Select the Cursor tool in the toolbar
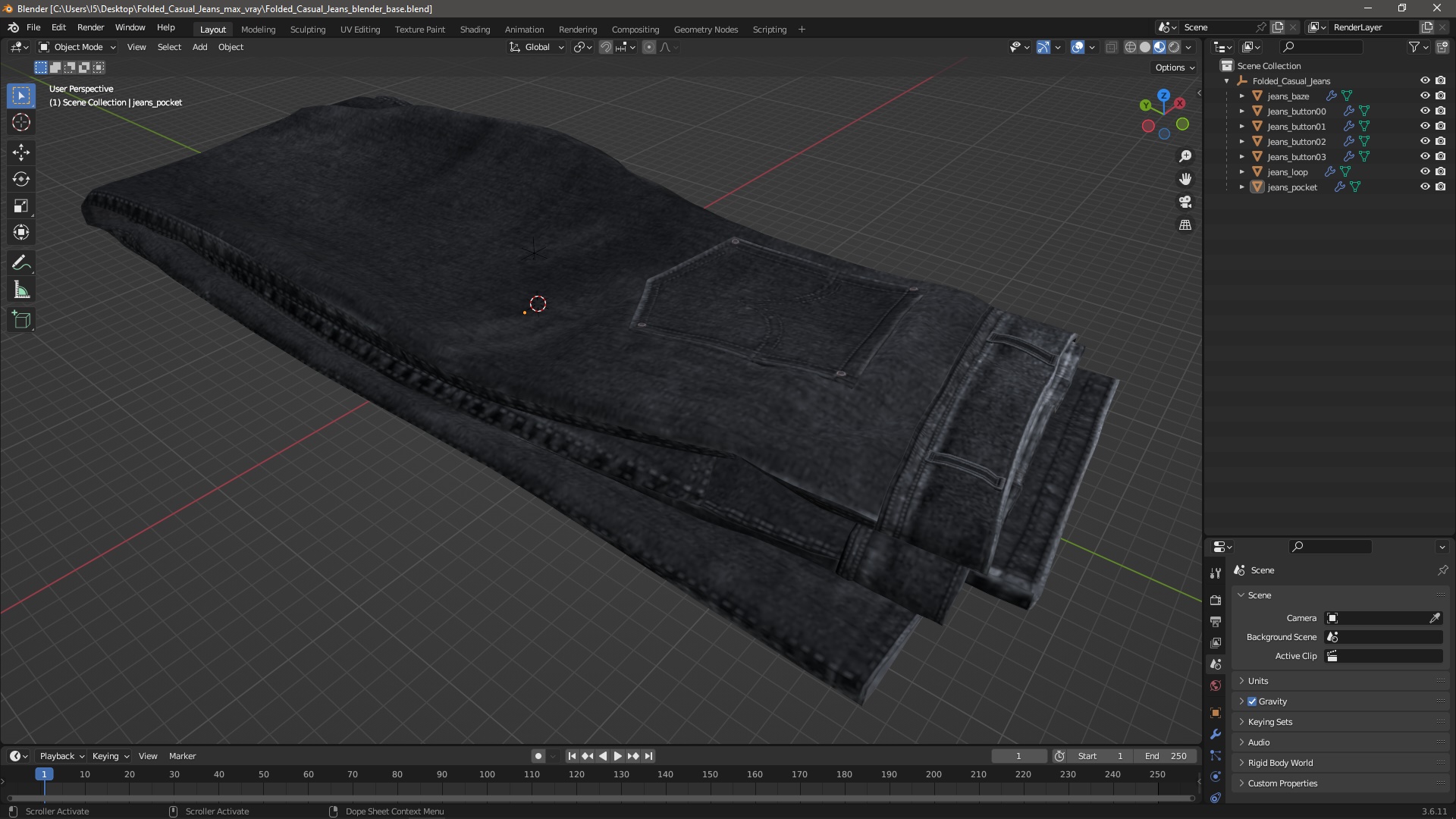This screenshot has height=819, width=1456. 21,122
